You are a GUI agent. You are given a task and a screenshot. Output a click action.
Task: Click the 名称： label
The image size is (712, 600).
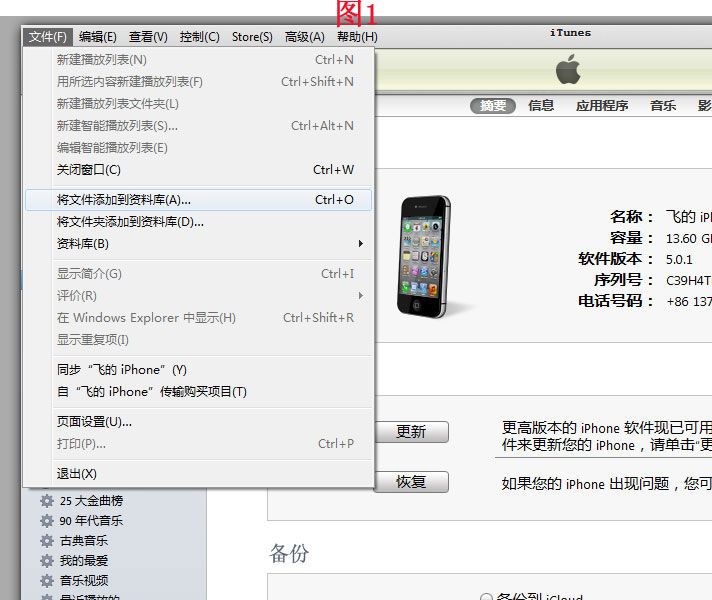click(632, 217)
